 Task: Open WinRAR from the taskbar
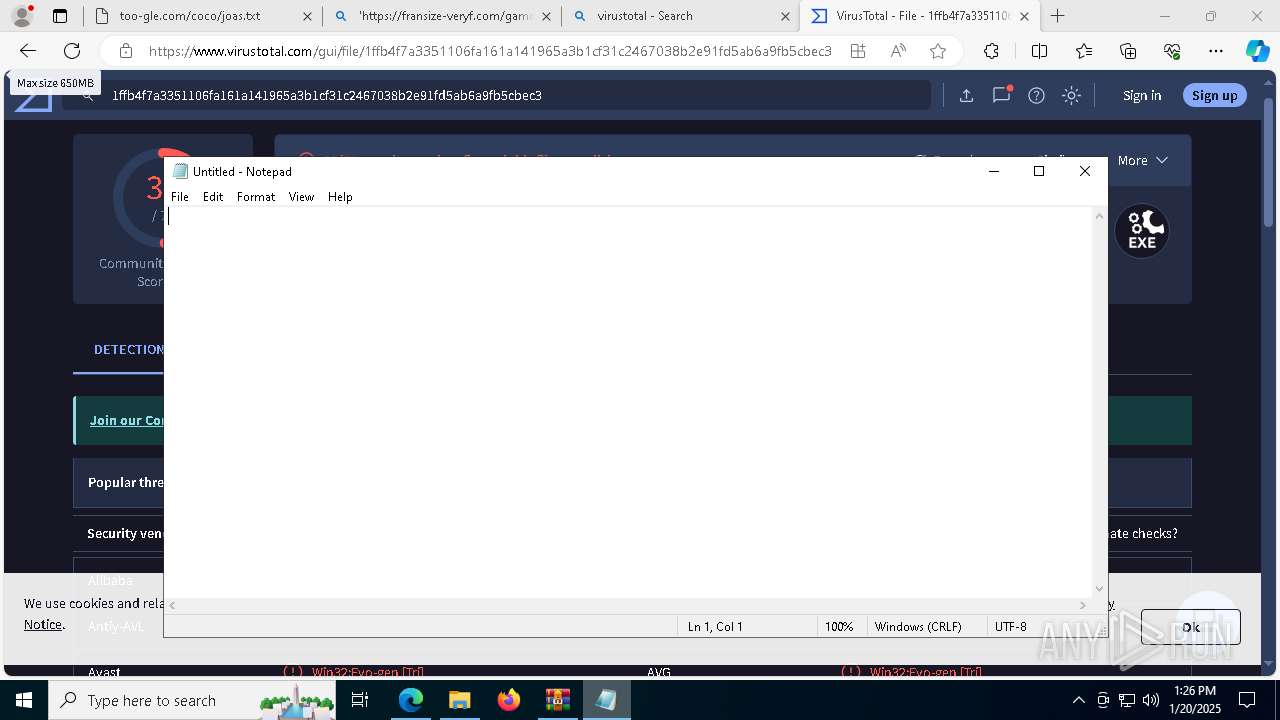[x=557, y=700]
